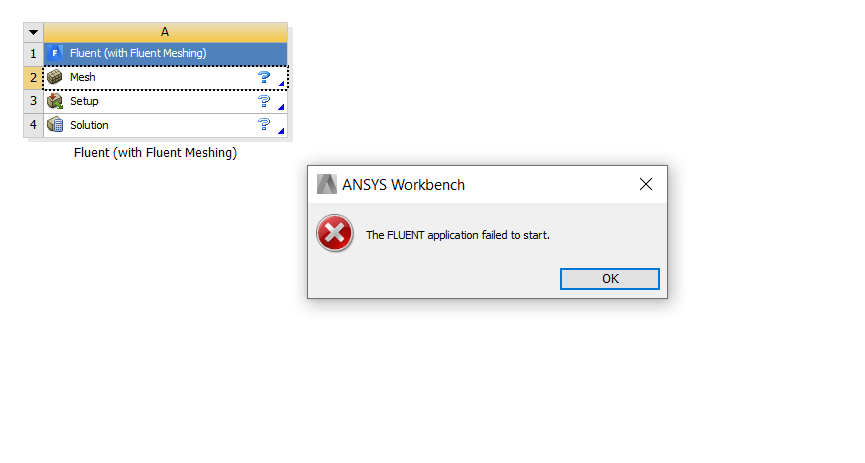
Task: Click the Mesh cell icon
Action: [x=55, y=77]
